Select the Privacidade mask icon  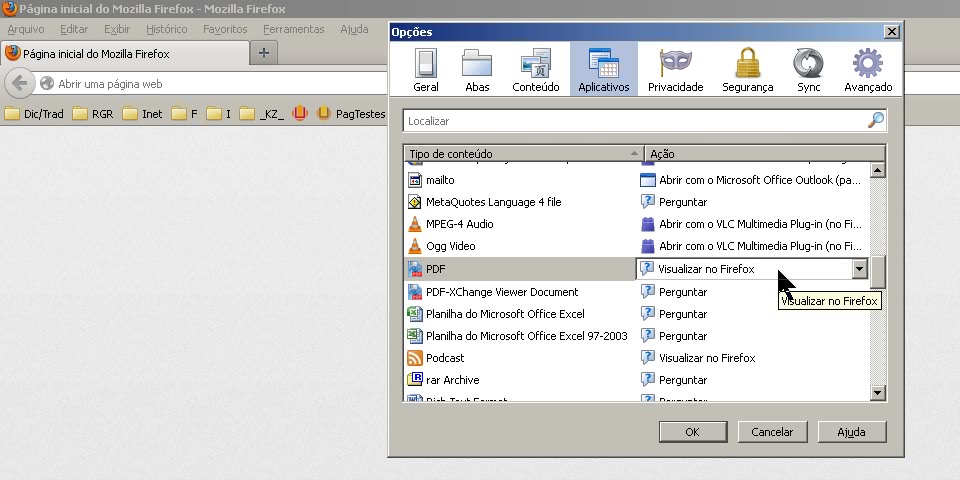tap(675, 70)
